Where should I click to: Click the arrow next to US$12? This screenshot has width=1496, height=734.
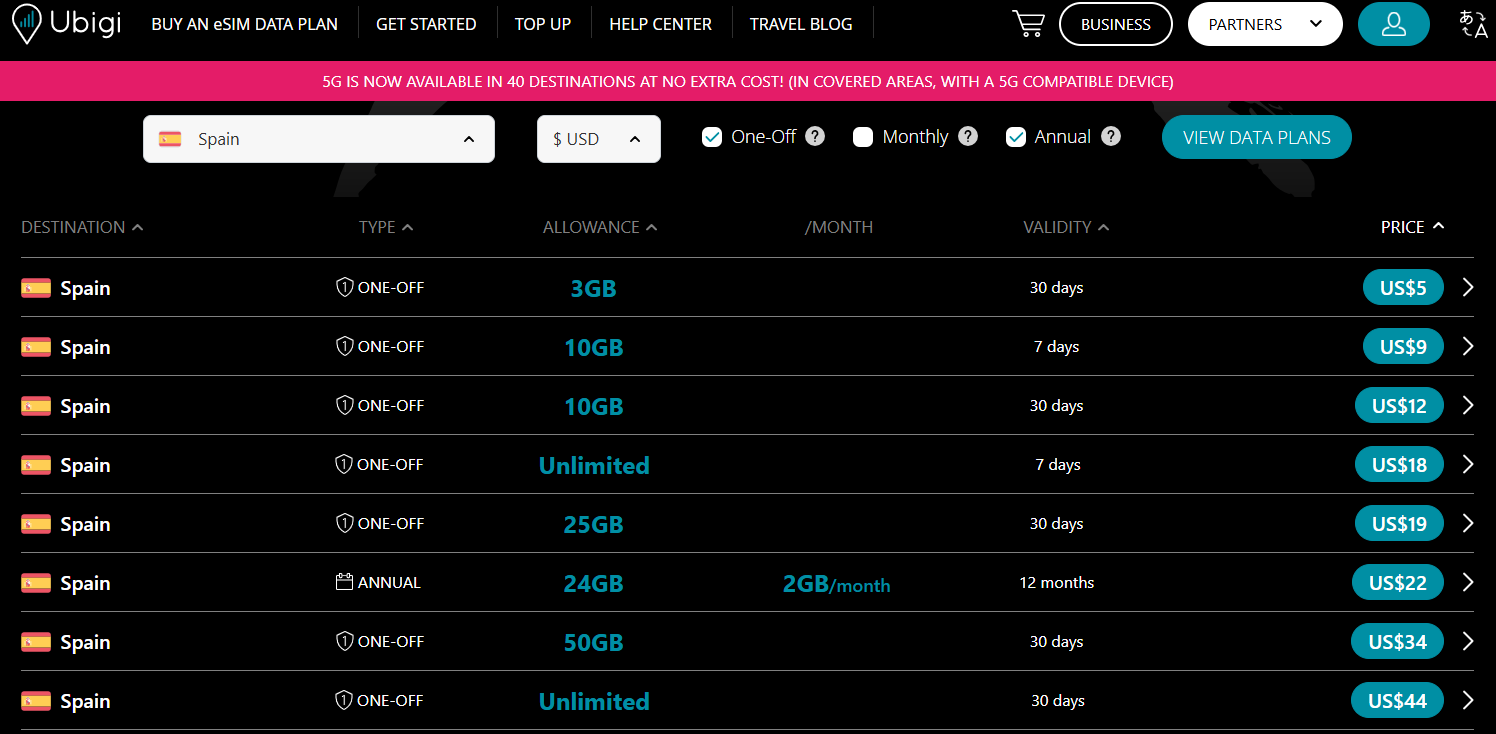(x=1467, y=406)
